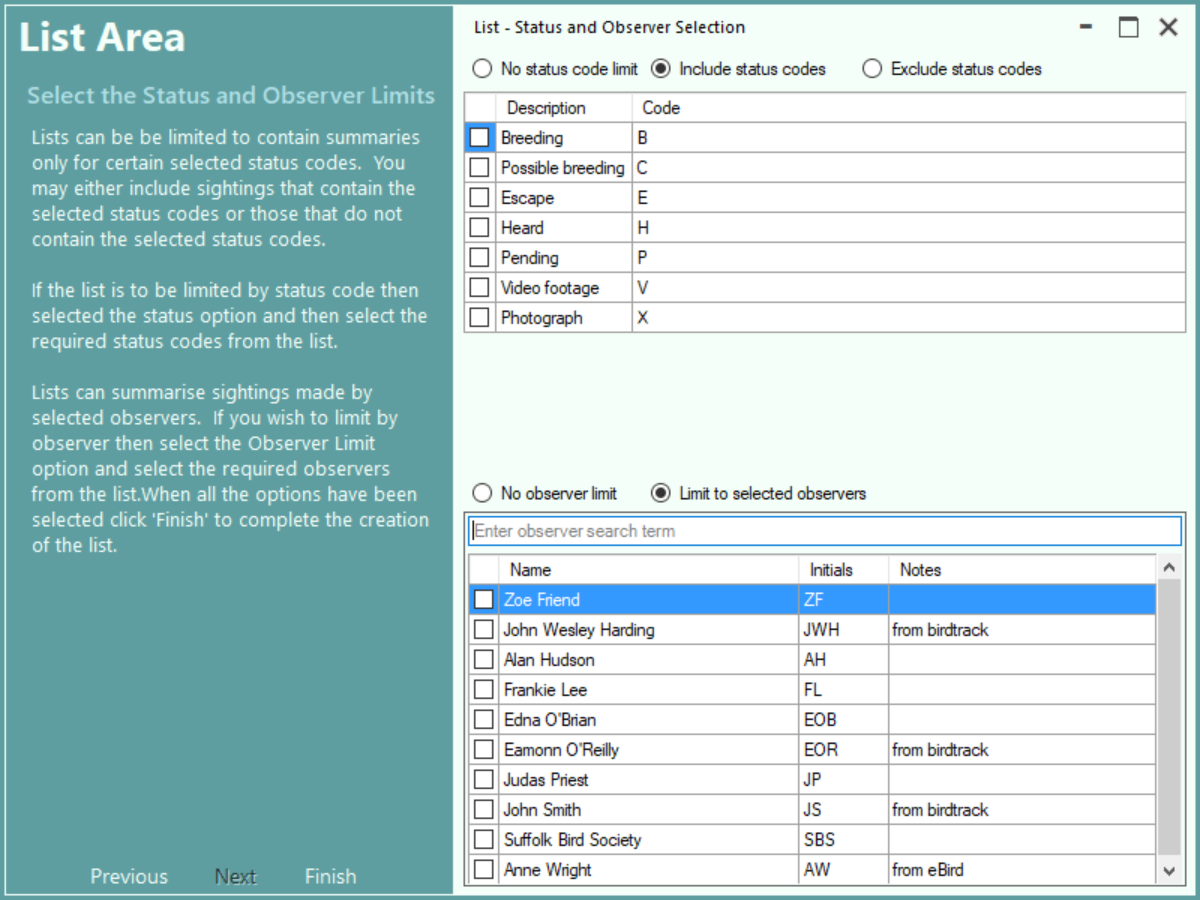Tick the Video footage checkbox
This screenshot has width=1200, height=900.
(480, 288)
